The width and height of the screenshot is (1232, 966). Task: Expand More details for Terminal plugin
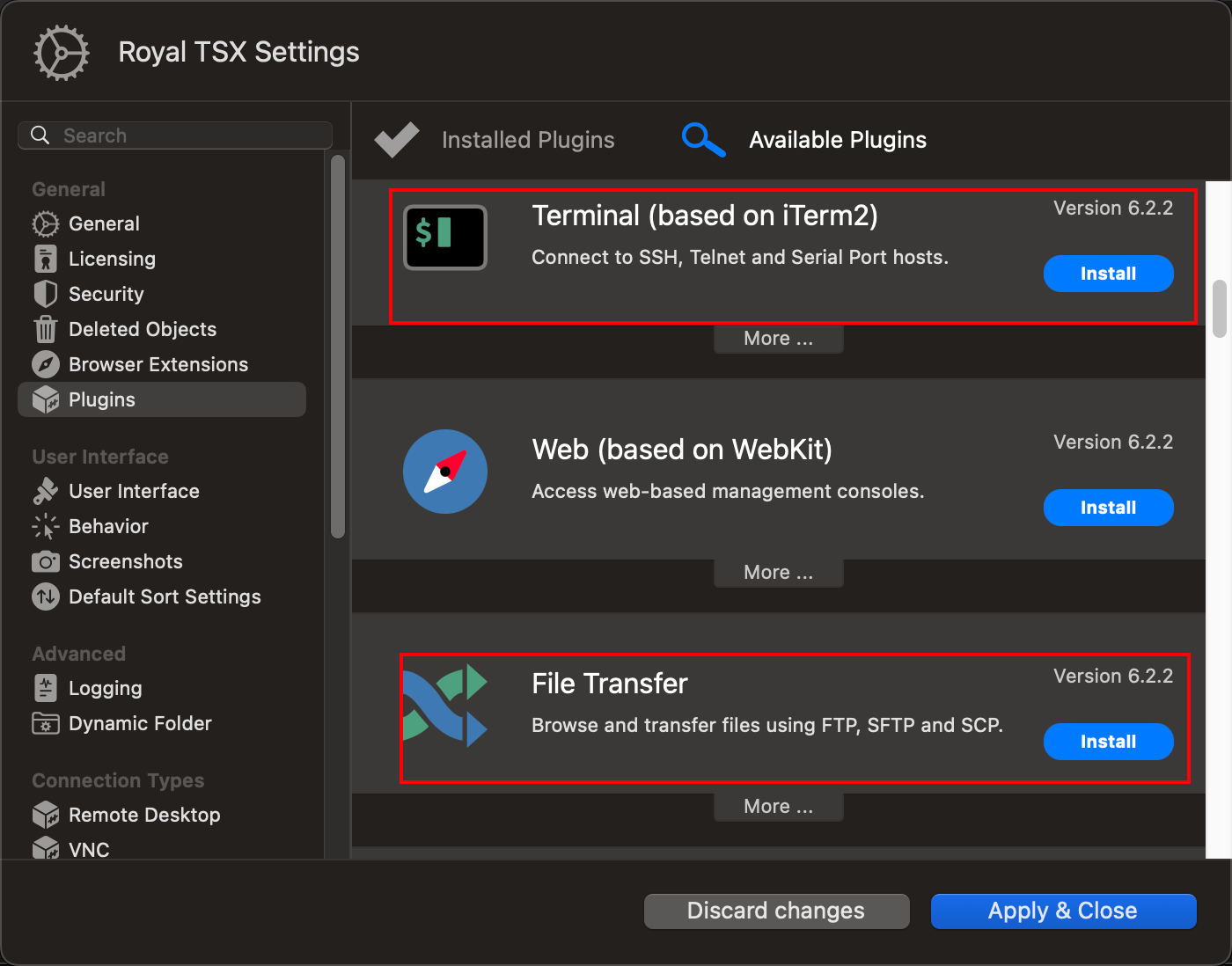(x=778, y=338)
